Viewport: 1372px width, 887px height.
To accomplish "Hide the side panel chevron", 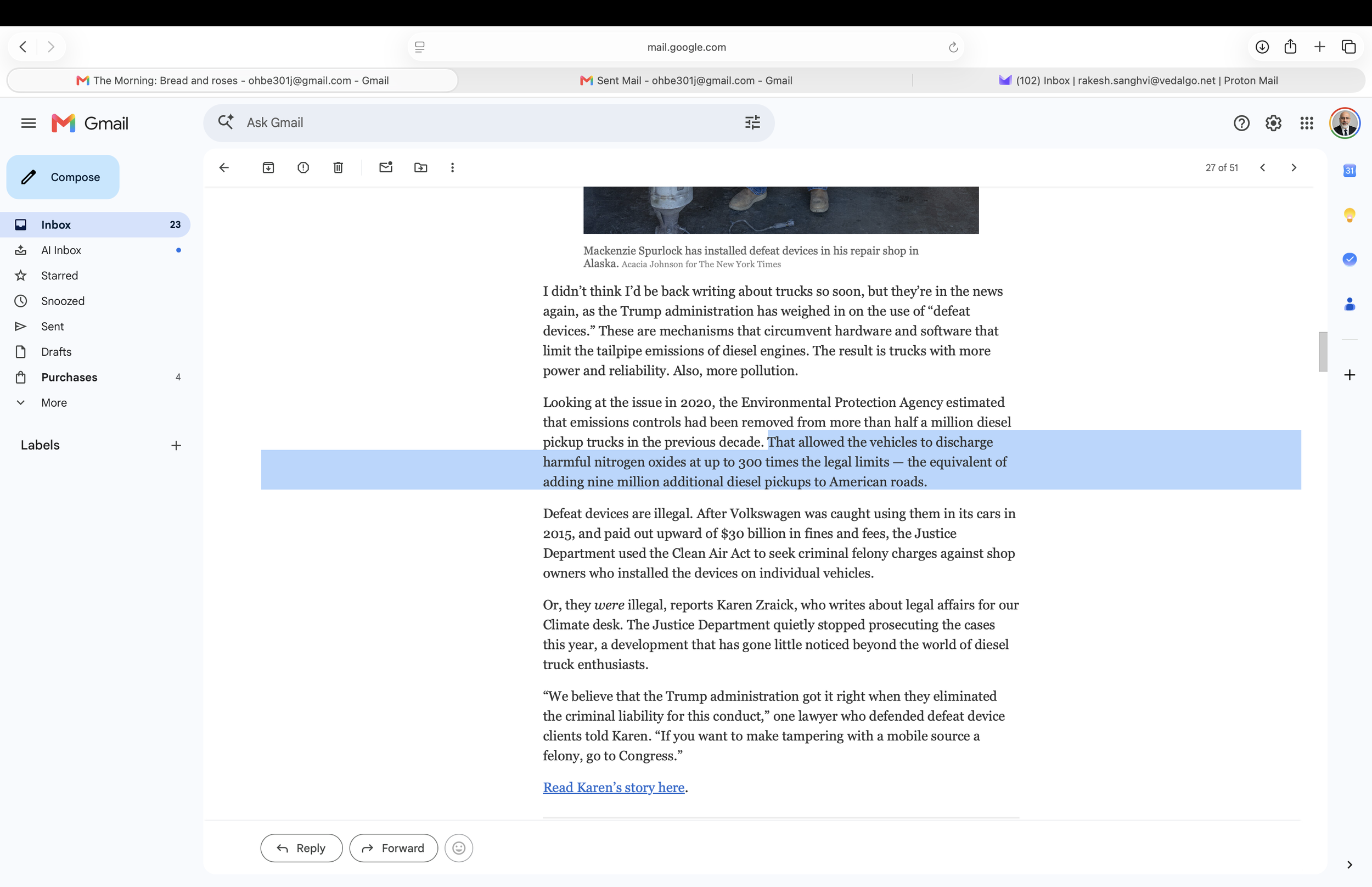I will click(x=1349, y=864).
